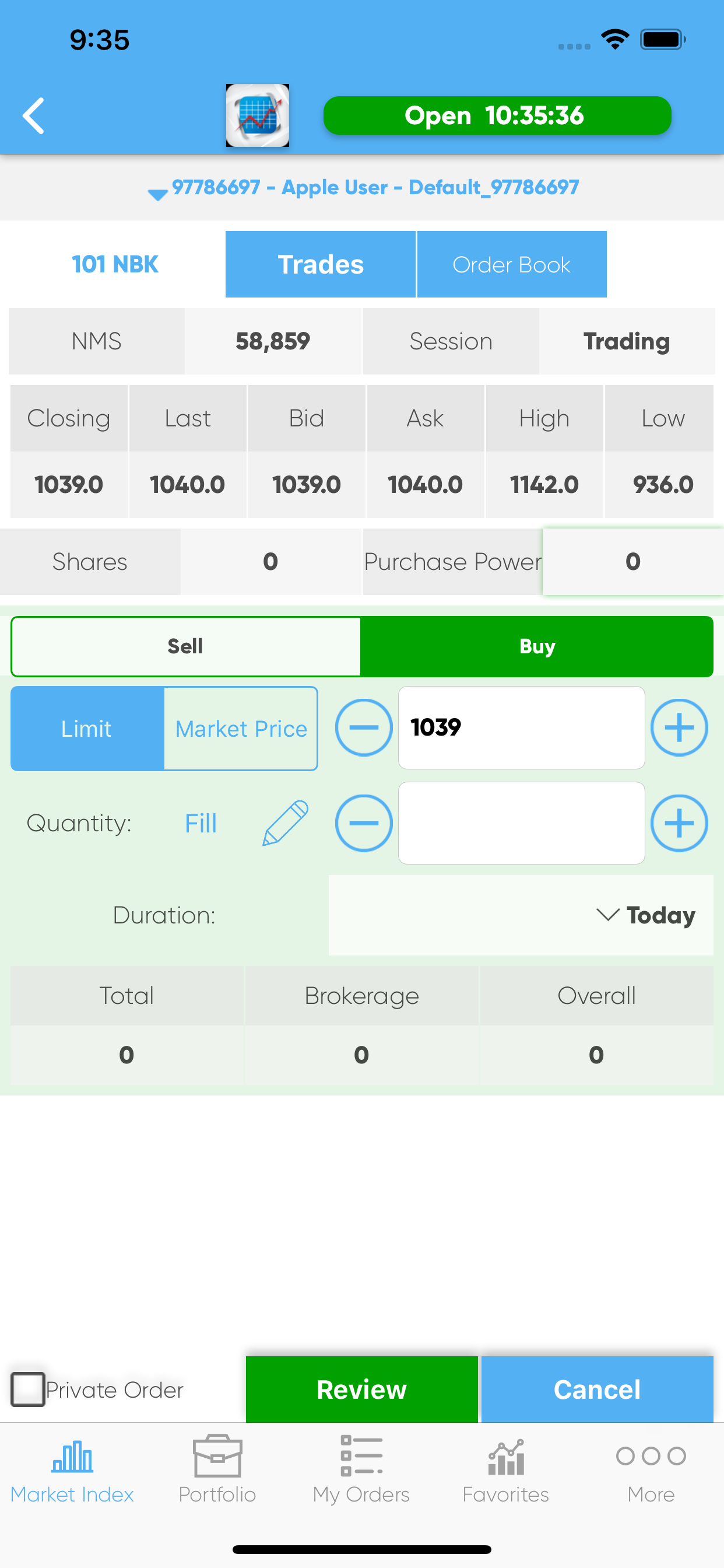724x1568 pixels.
Task: Decrease the limit price with minus
Action: click(x=363, y=727)
